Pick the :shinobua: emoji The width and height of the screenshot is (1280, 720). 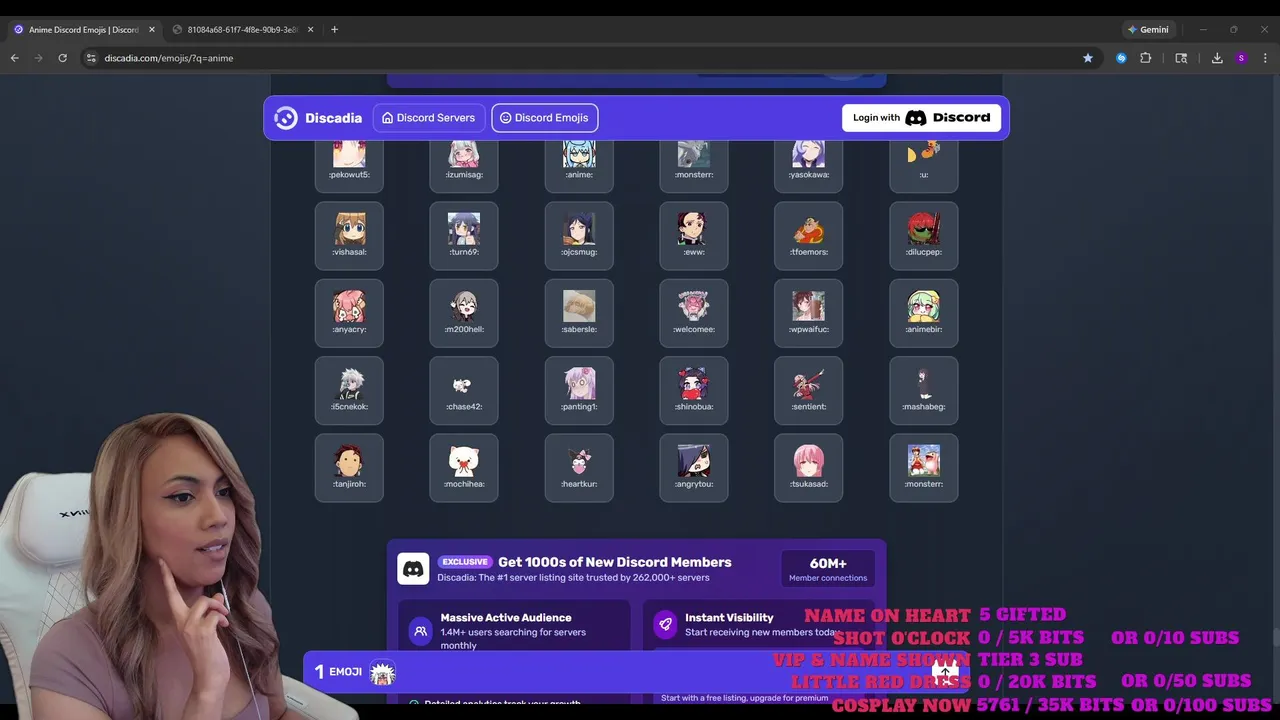(694, 390)
